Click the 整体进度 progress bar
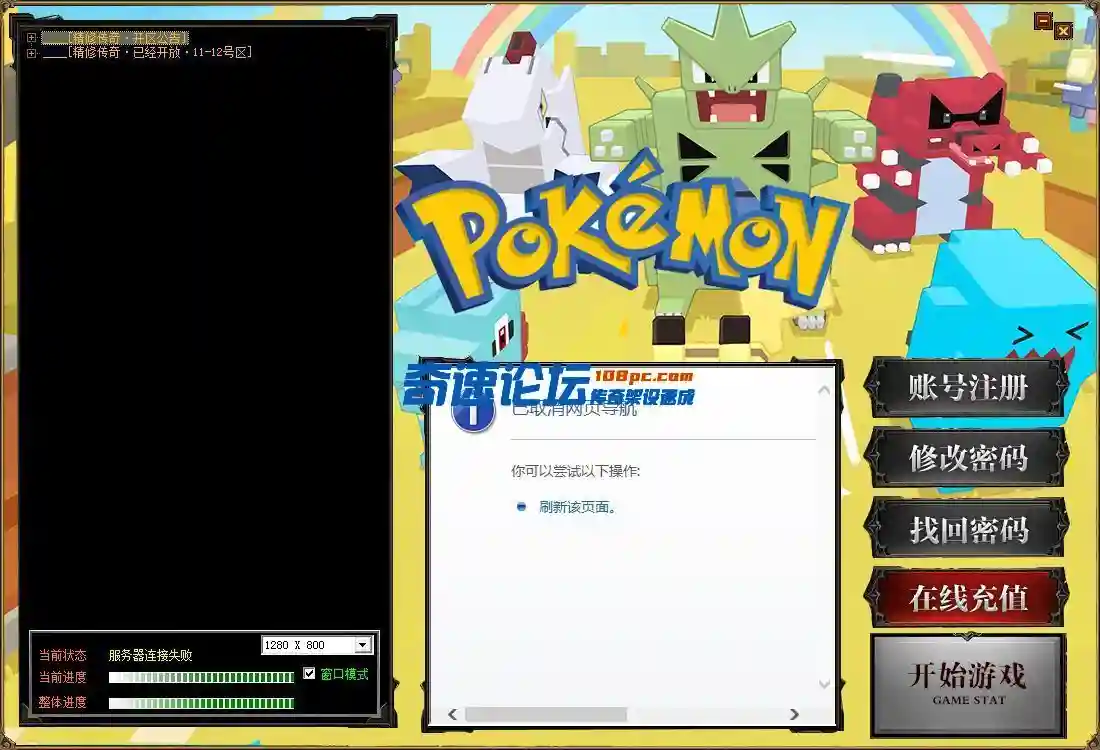 pos(201,703)
